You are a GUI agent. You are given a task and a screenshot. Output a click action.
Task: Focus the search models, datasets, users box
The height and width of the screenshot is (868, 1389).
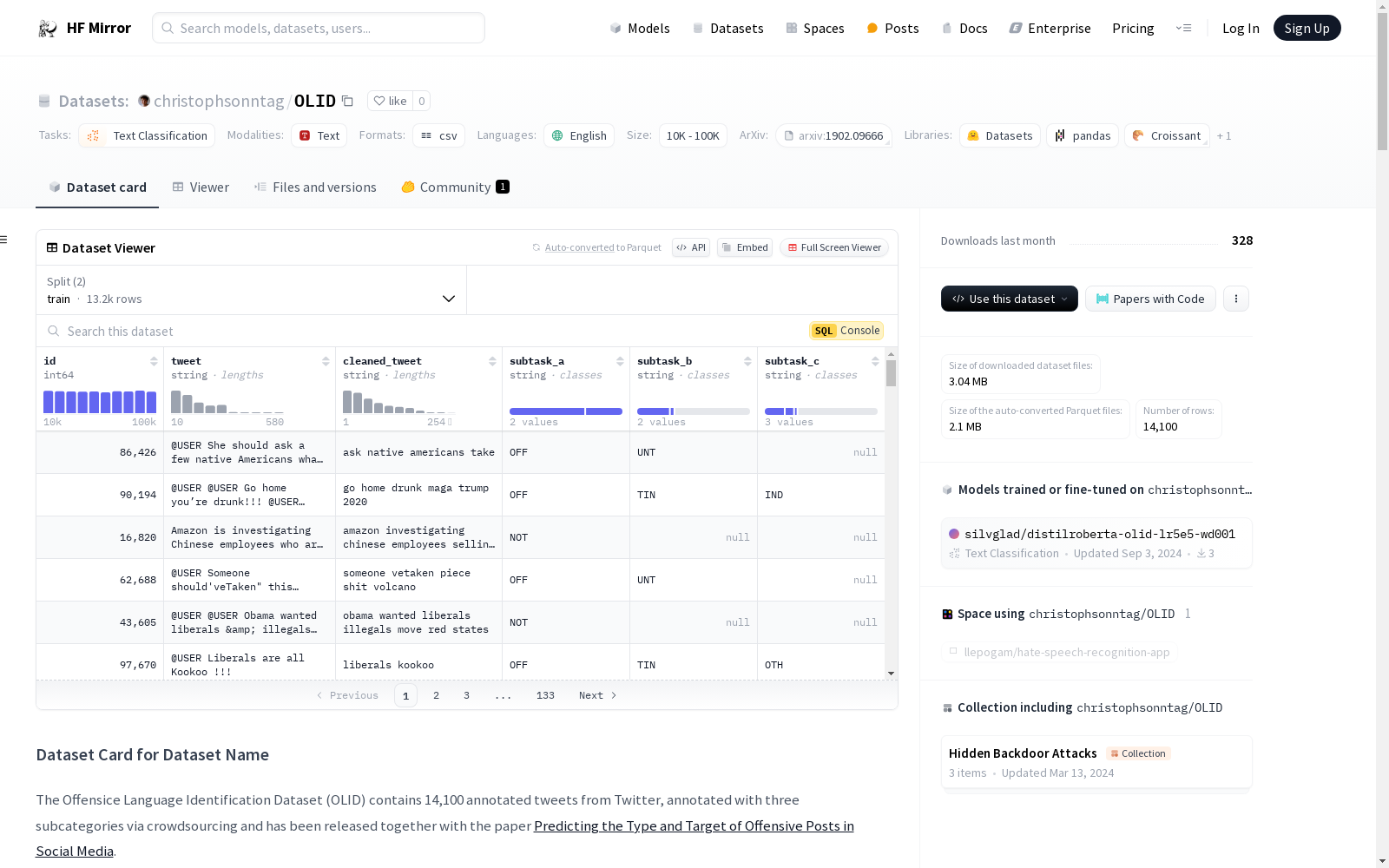coord(319,28)
